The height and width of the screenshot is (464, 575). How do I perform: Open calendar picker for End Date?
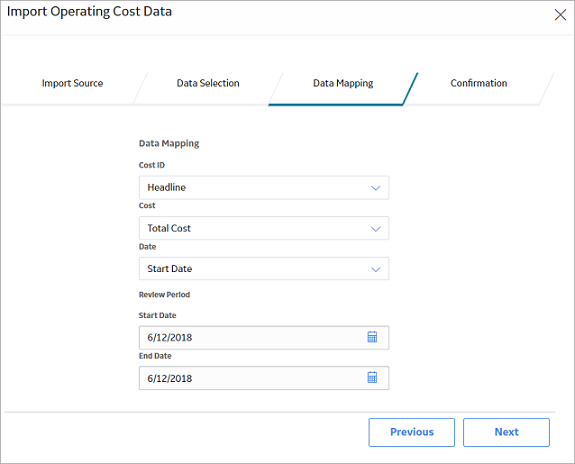click(x=372, y=377)
